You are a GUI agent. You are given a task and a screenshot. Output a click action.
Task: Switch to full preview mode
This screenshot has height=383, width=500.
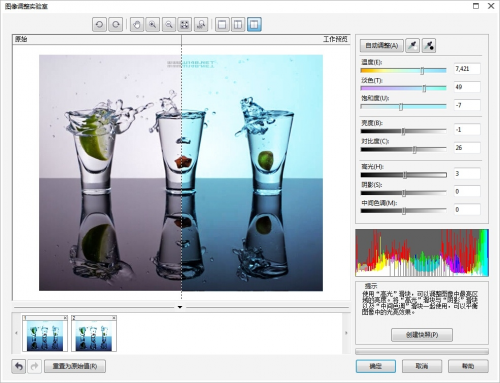click(x=222, y=24)
